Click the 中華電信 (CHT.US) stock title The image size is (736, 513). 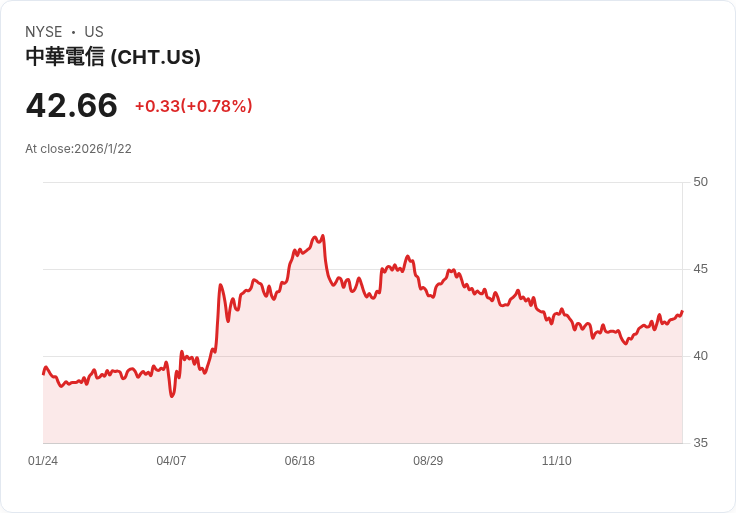pos(113,57)
